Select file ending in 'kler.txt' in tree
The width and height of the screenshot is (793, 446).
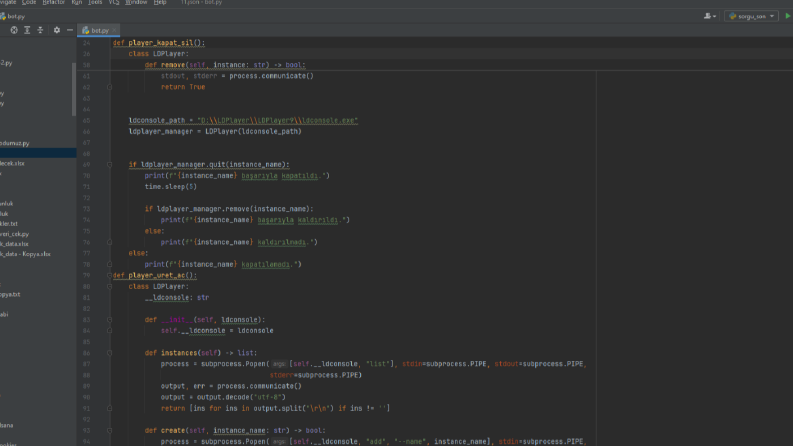pyautogui.click(x=9, y=224)
